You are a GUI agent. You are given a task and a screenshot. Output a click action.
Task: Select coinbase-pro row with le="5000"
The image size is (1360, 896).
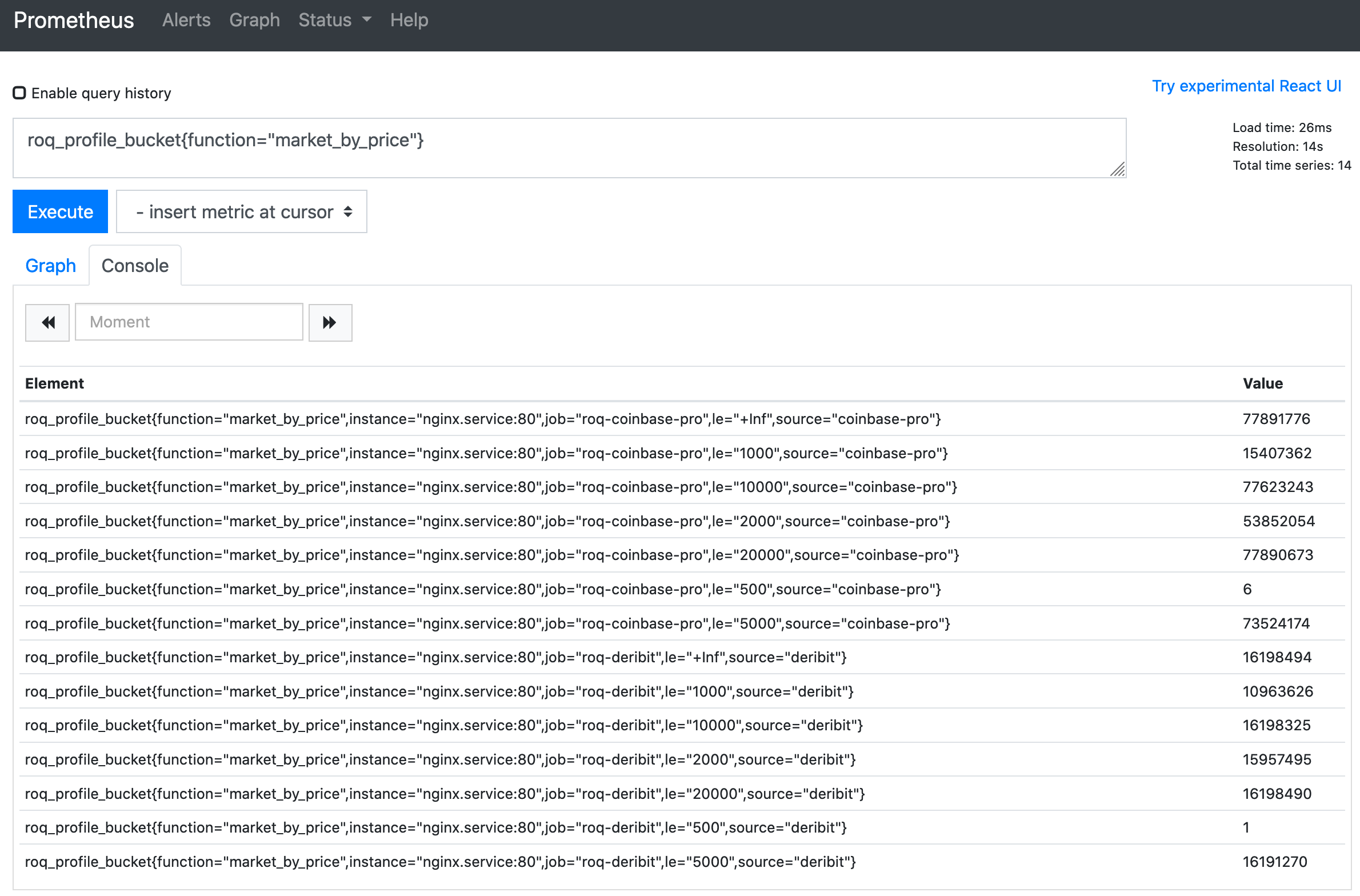click(x=682, y=623)
